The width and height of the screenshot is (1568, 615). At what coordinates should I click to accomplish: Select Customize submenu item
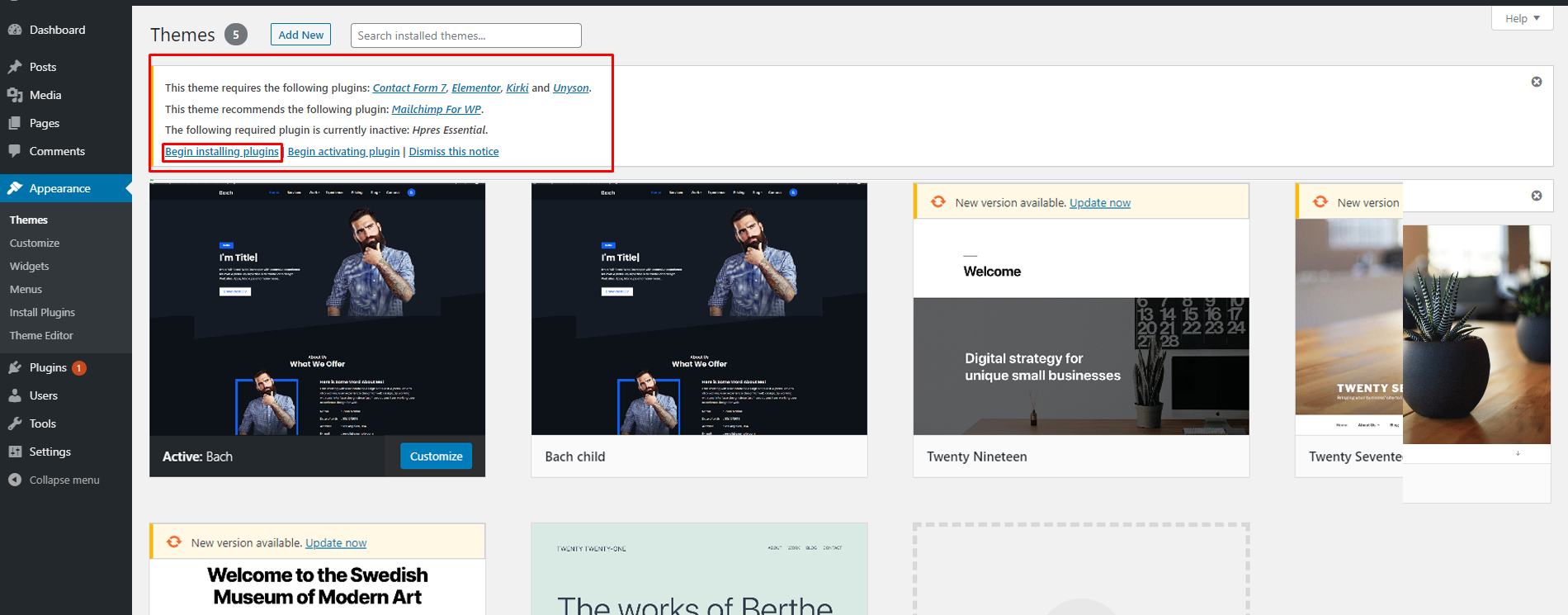pyautogui.click(x=35, y=243)
